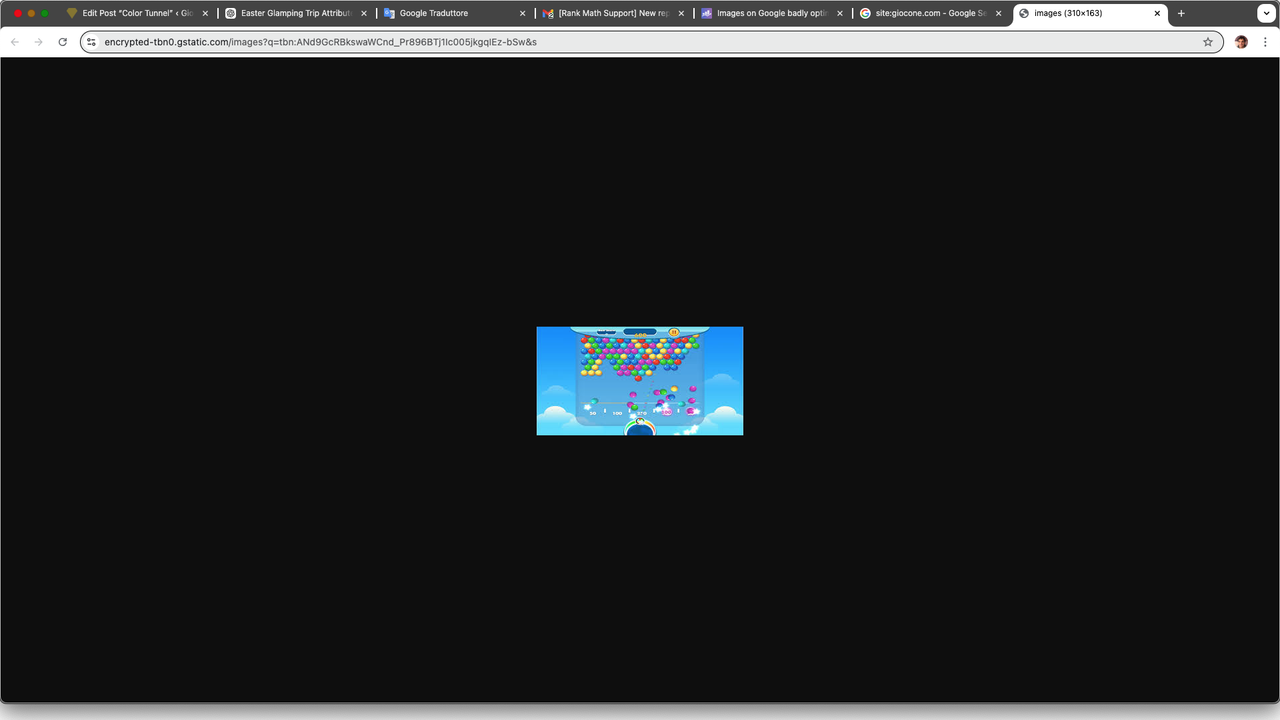Minimize the Chrome window with yellow button
This screenshot has height=720, width=1280.
coord(31,13)
